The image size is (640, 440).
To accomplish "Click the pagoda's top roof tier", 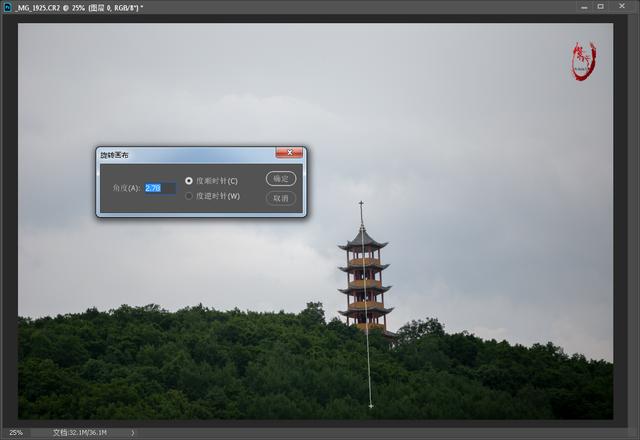I will (362, 241).
